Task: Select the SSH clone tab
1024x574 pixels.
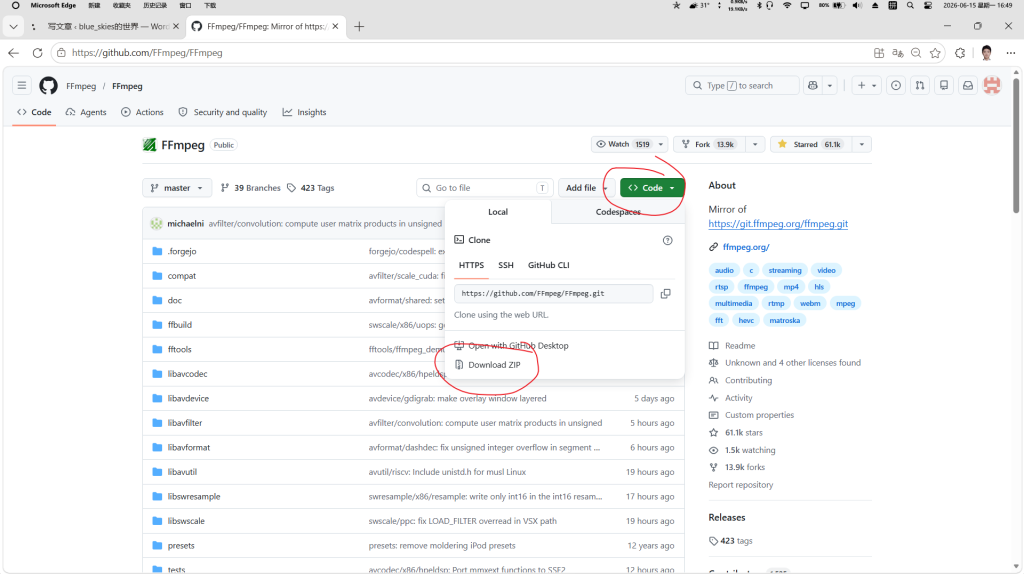Action: [x=505, y=265]
